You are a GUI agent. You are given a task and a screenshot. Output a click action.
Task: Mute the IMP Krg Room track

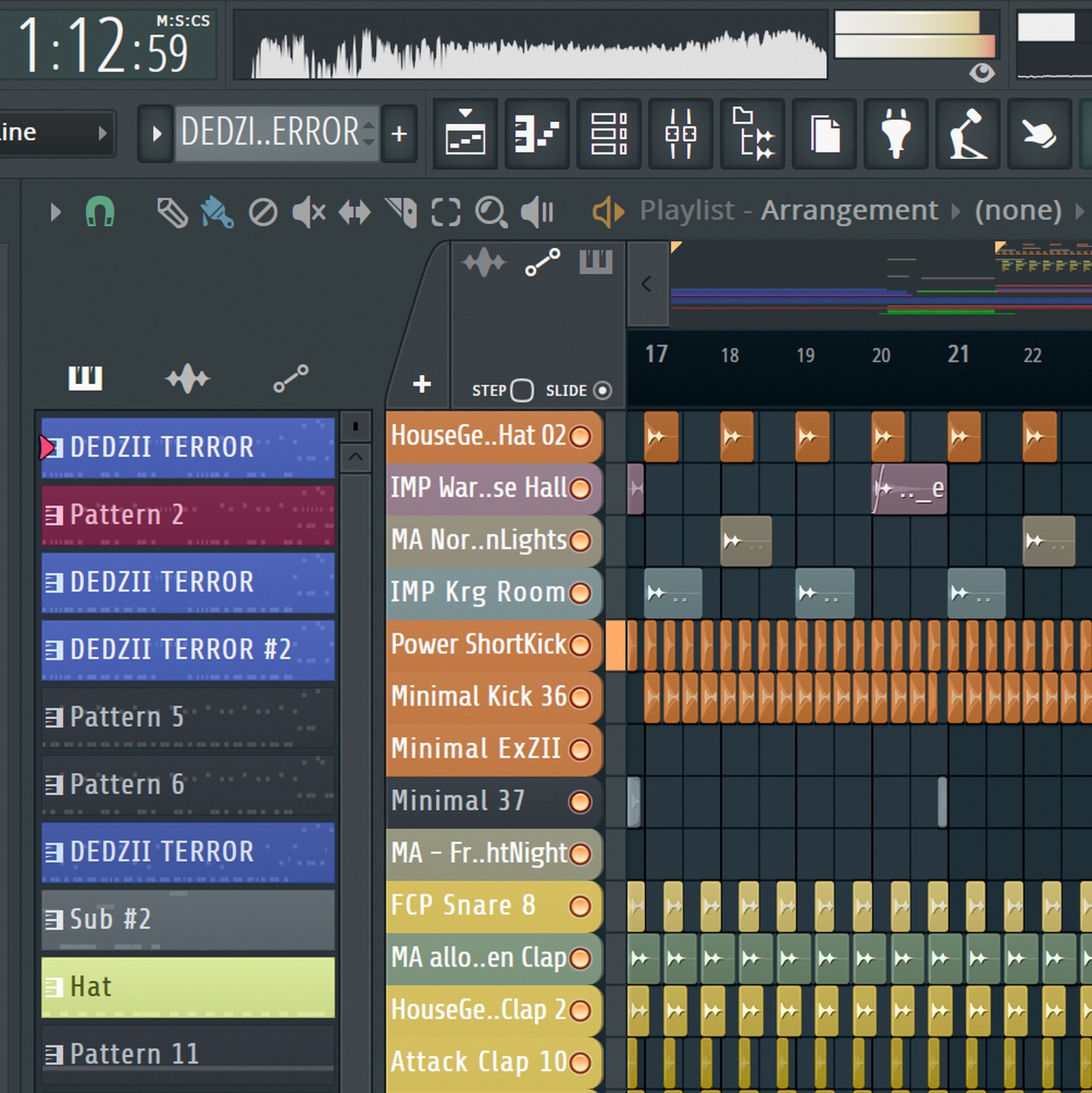(580, 593)
